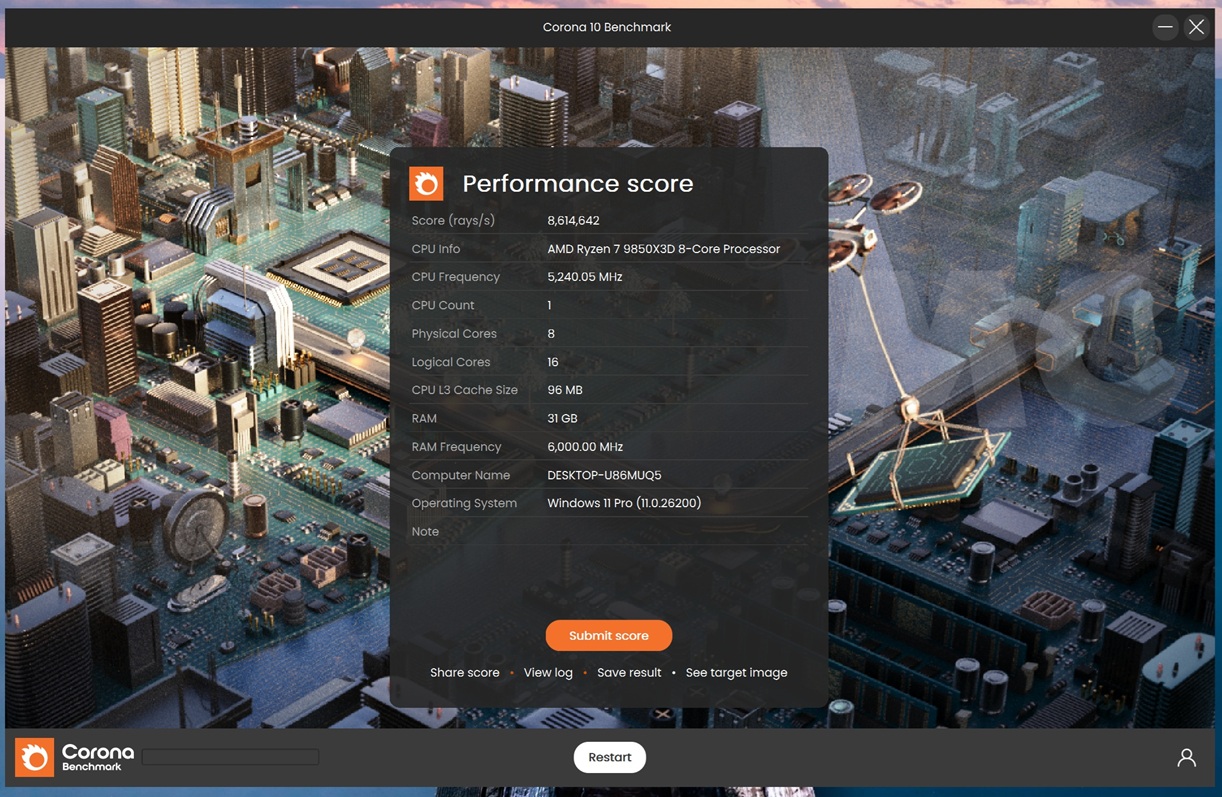1222x797 pixels.
Task: Select the Score rays per second value
Action: 574,219
